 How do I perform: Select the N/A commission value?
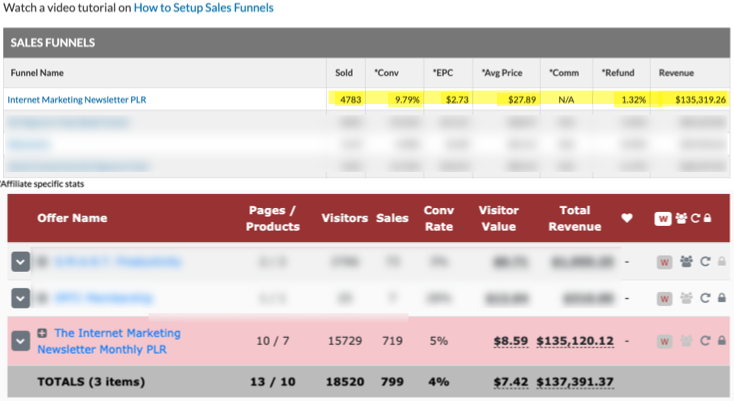coord(566,100)
